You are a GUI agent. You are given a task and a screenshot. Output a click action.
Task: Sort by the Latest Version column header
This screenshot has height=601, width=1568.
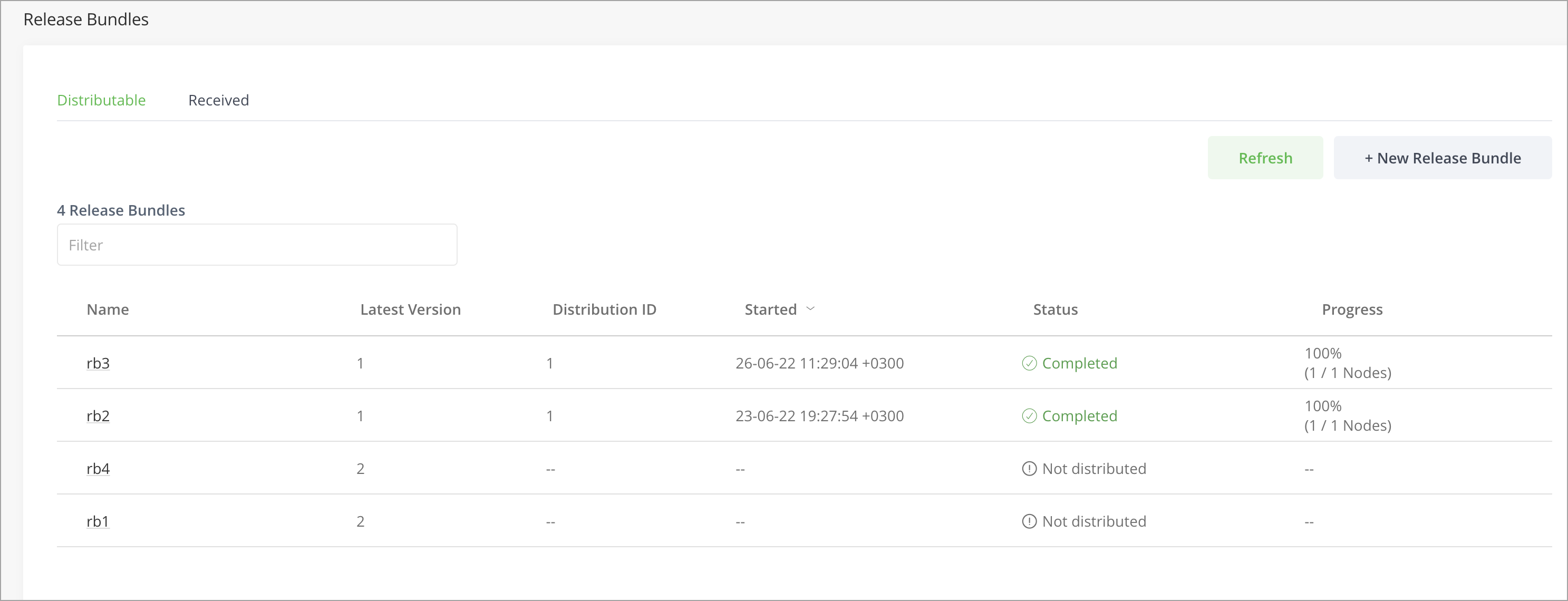[x=410, y=309]
